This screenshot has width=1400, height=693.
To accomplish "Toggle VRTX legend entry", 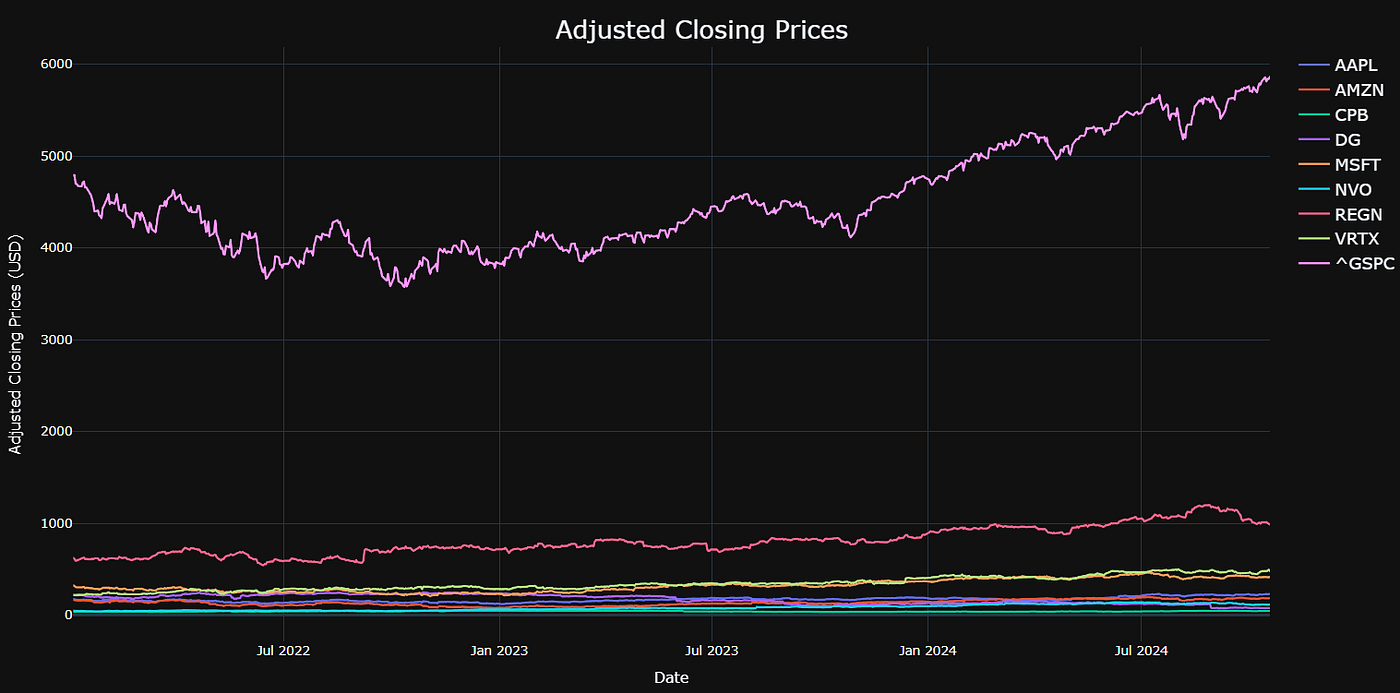I will 1340,239.
